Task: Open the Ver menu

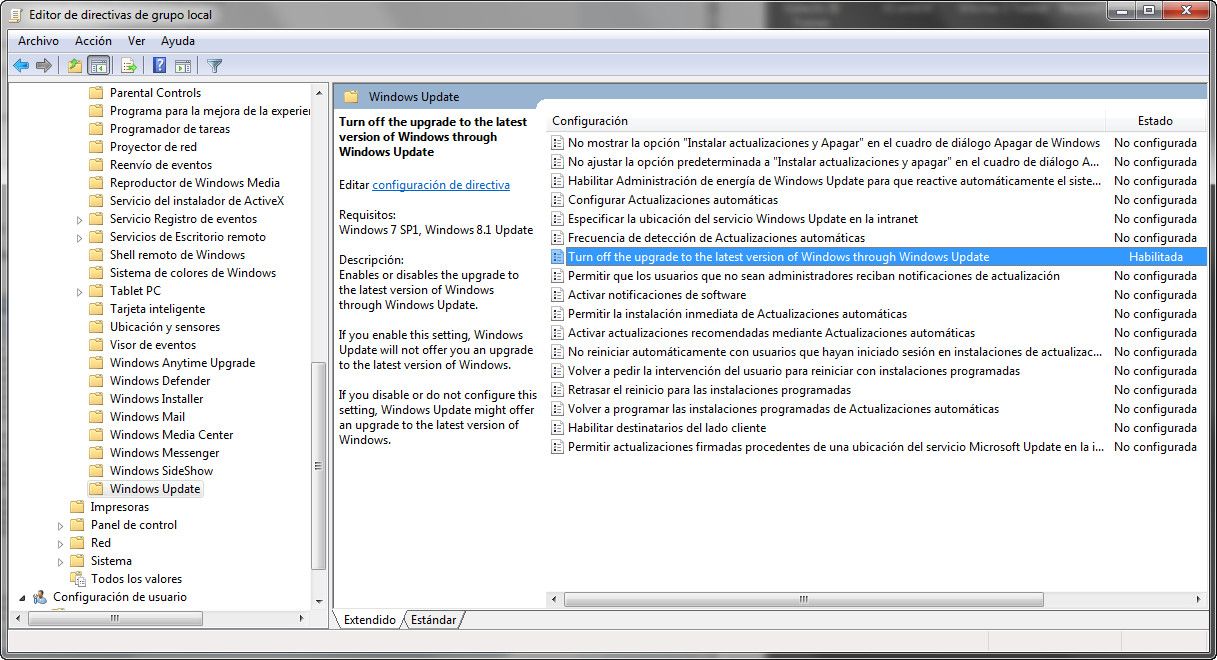Action: pyautogui.click(x=137, y=41)
